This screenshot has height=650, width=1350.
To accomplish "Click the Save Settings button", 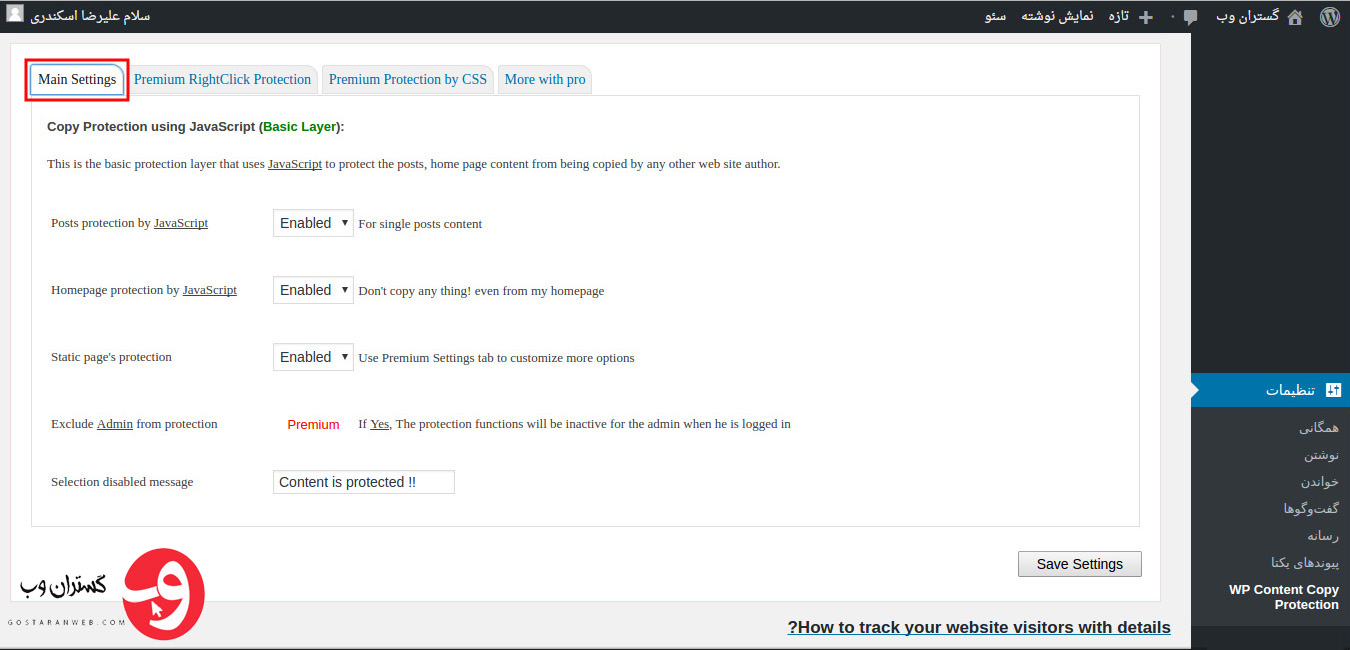I will [x=1079, y=564].
